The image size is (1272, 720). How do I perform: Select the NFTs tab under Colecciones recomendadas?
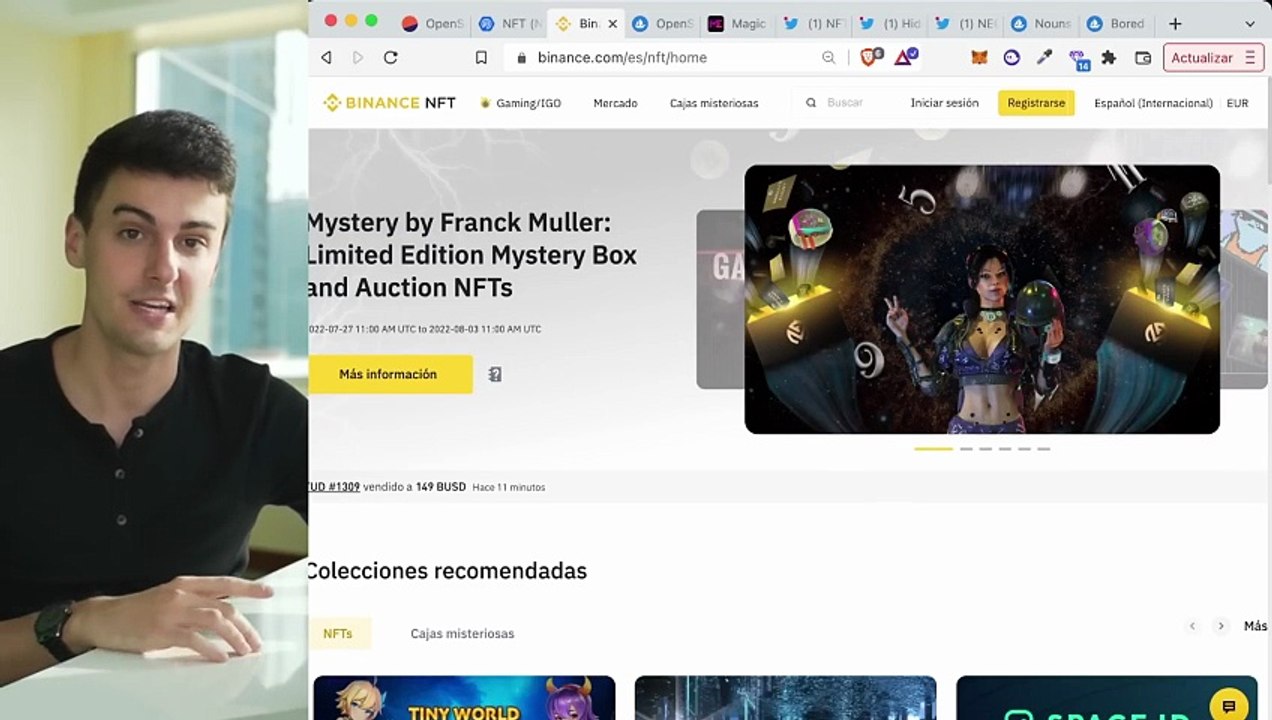(338, 633)
